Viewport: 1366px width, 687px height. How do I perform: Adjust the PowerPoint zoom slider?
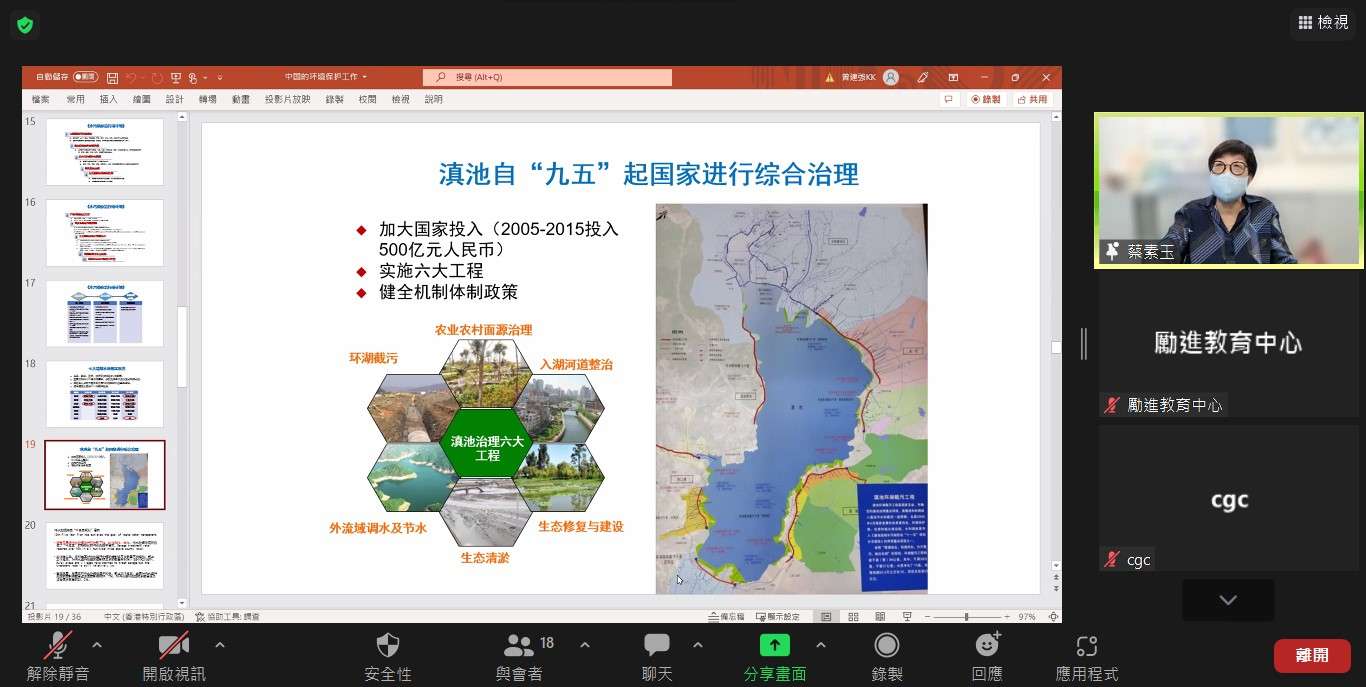pos(965,617)
